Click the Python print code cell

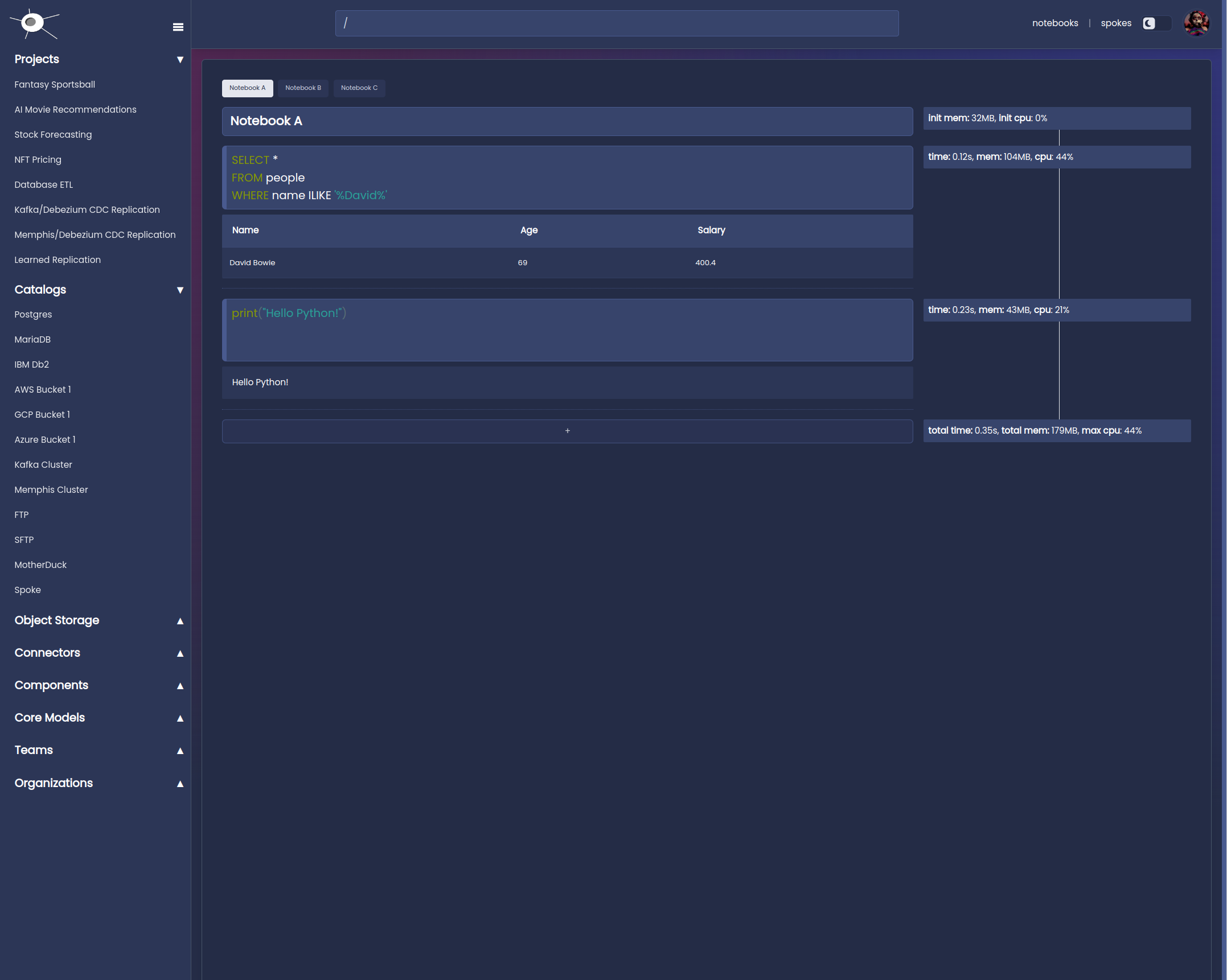pyautogui.click(x=567, y=330)
